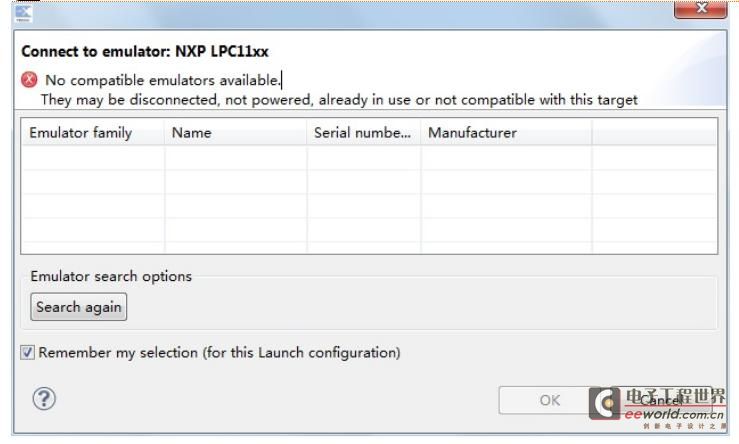Click the eeworld watermark logo icon

tap(605, 403)
